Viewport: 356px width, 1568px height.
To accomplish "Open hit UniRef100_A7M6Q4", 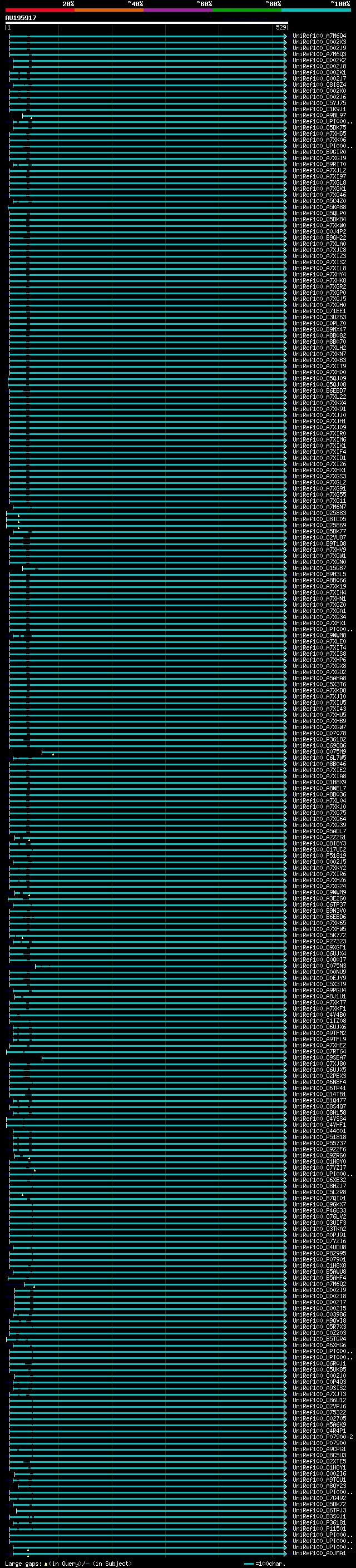I will point(319,36).
